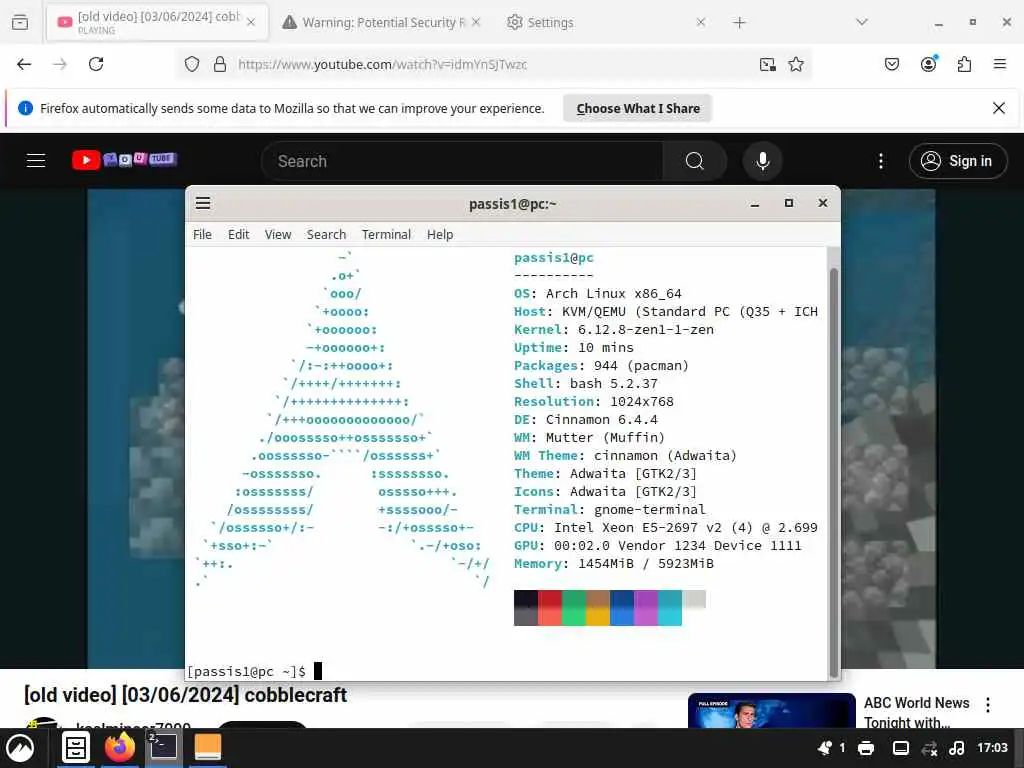Click the green neofetch color block
The image size is (1024, 768).
click(x=574, y=608)
